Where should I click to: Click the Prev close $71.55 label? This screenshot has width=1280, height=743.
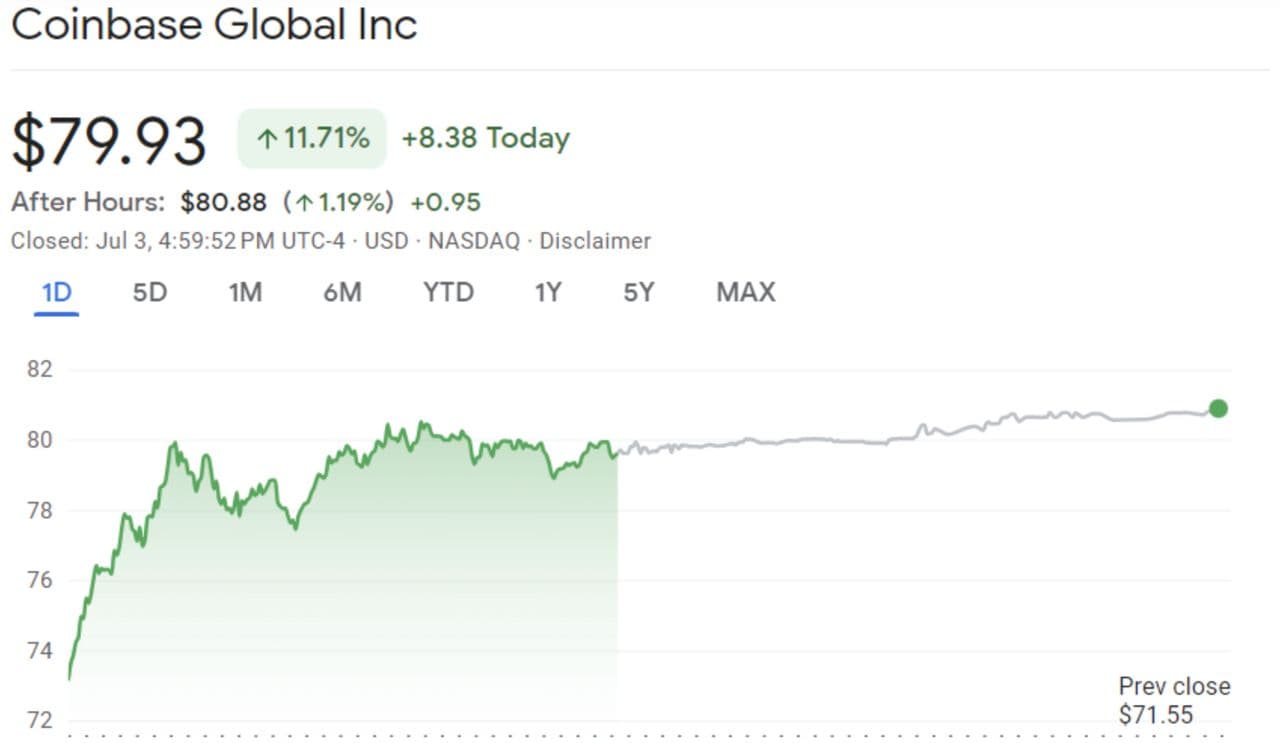[x=1174, y=700]
